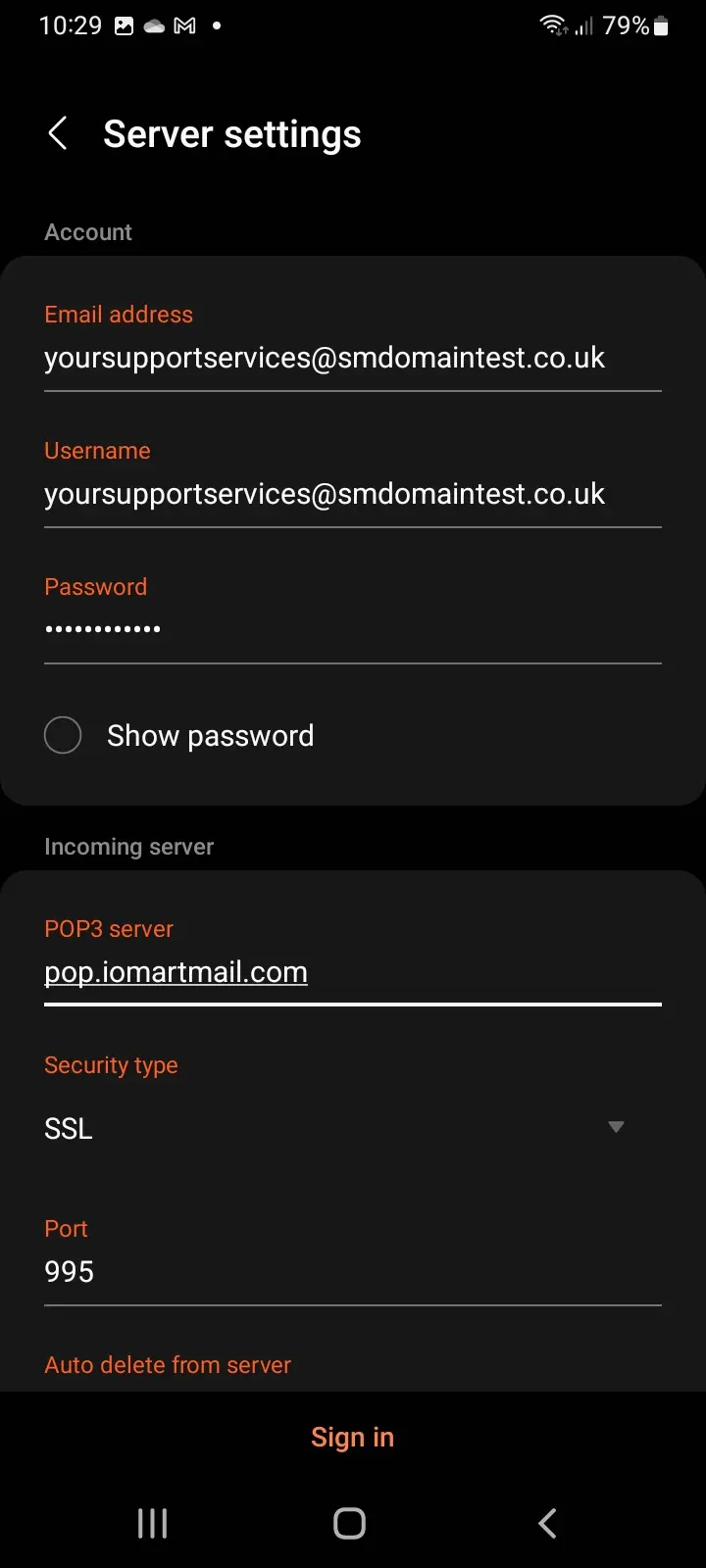The height and width of the screenshot is (1568, 706).
Task: Tap the Show password label
Action: tap(211, 735)
